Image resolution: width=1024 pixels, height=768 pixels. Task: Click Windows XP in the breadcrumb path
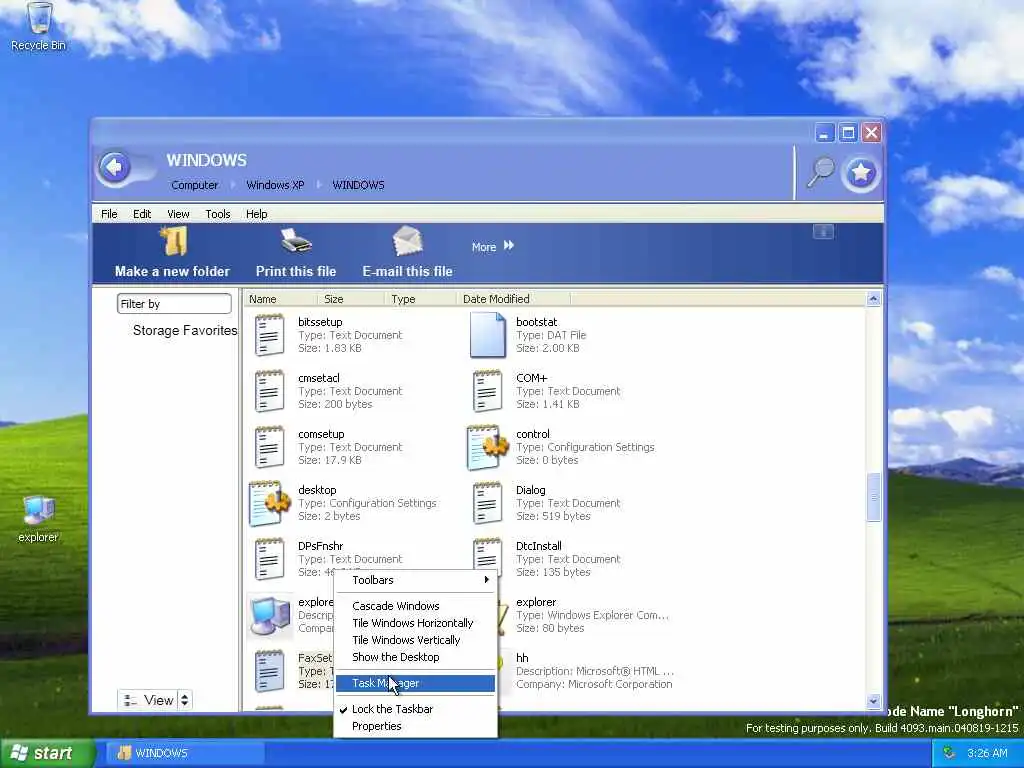[x=275, y=185]
